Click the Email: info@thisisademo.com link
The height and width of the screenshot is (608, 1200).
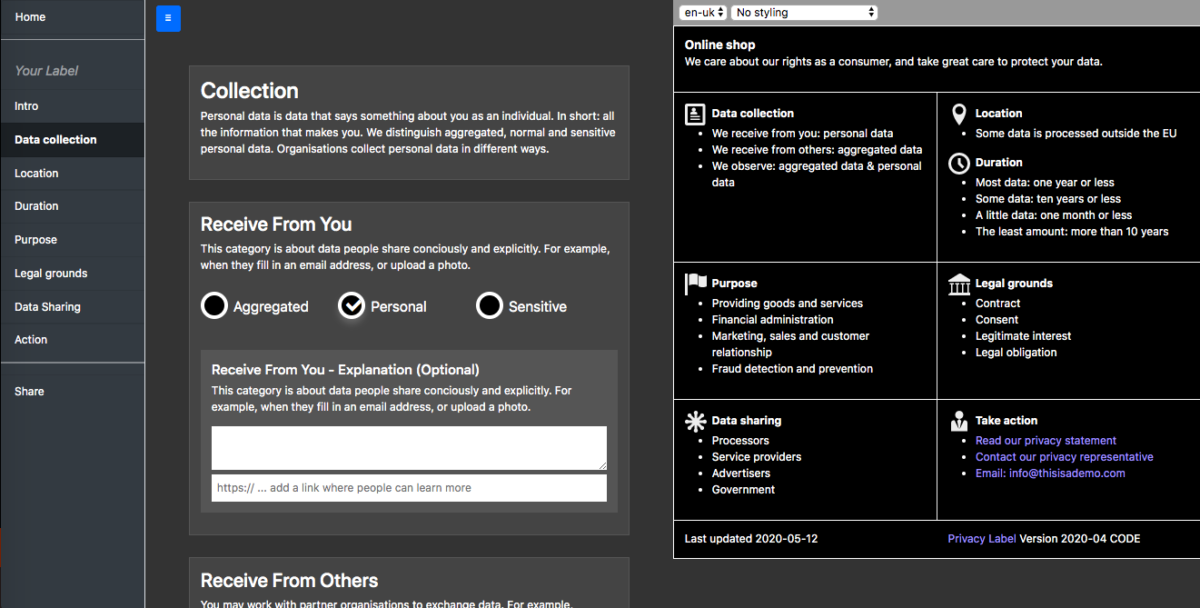coord(1050,474)
